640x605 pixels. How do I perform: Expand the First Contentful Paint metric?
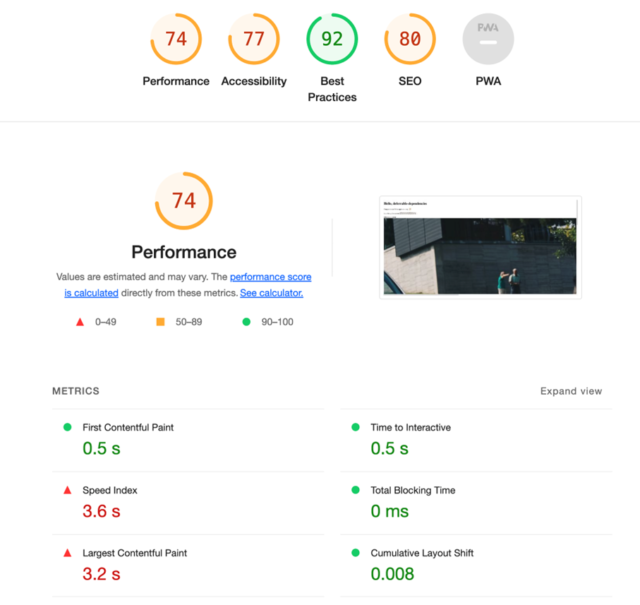128,428
